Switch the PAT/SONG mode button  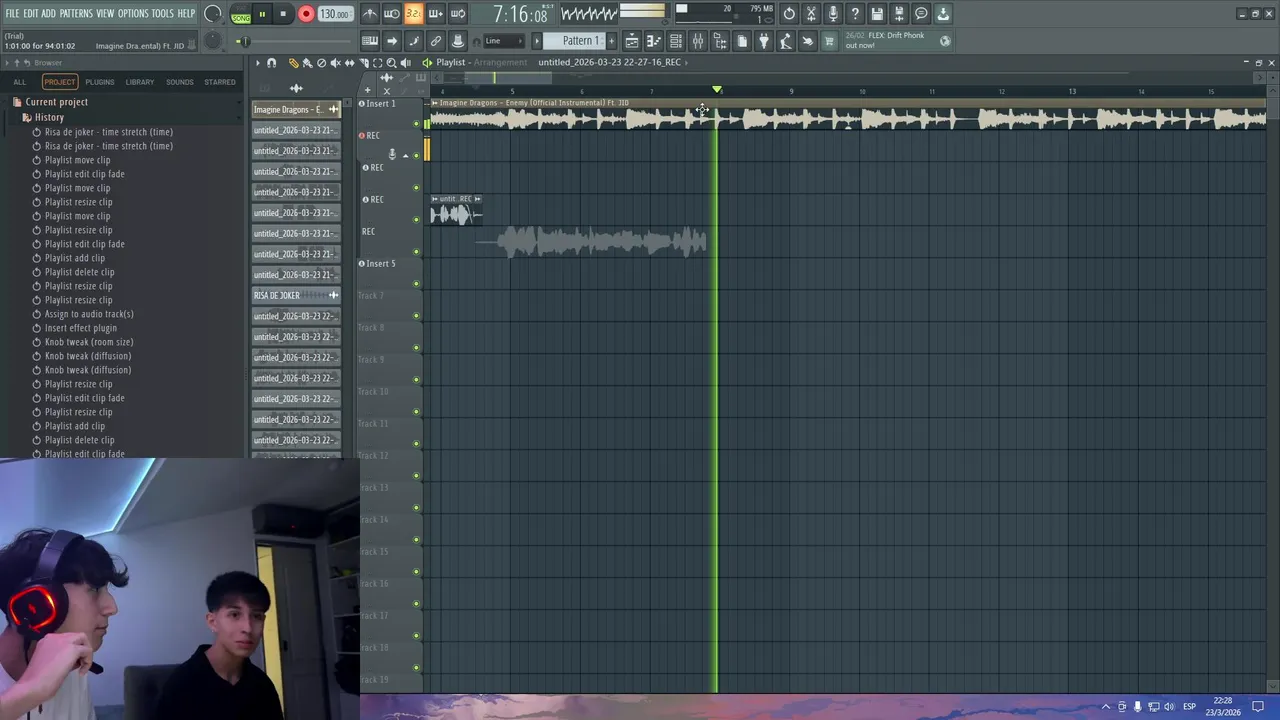click(x=241, y=15)
